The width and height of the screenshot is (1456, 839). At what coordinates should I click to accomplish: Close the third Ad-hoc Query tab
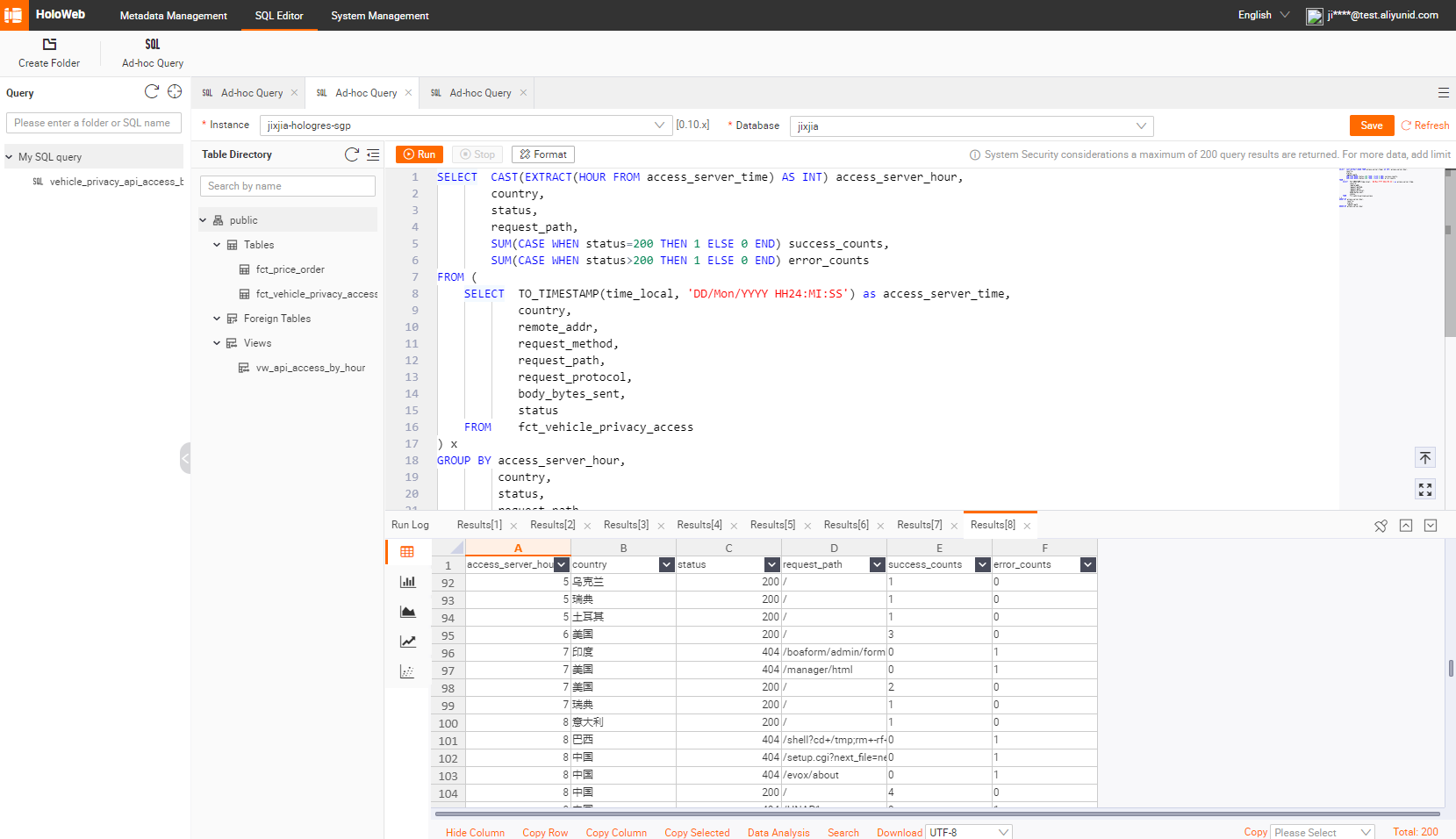(523, 93)
